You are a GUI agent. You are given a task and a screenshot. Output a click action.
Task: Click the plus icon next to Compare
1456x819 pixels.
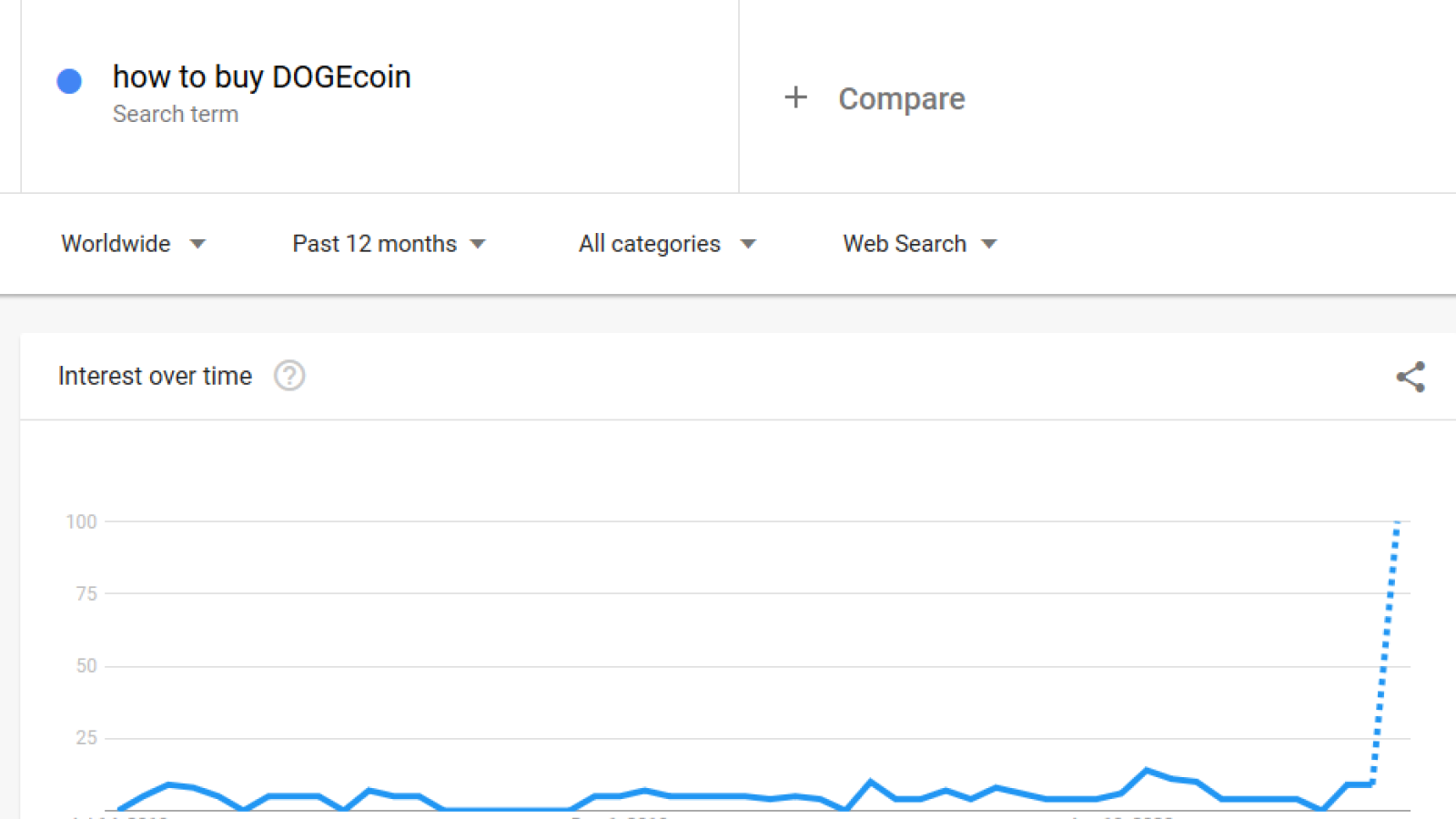coord(796,97)
